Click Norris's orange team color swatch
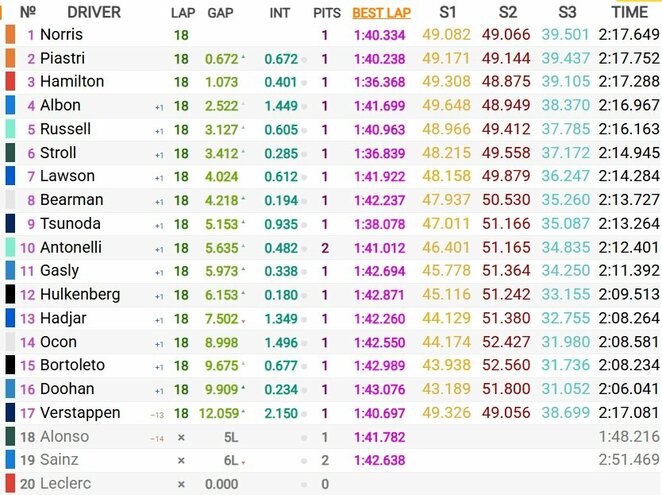The image size is (662, 495). point(10,34)
